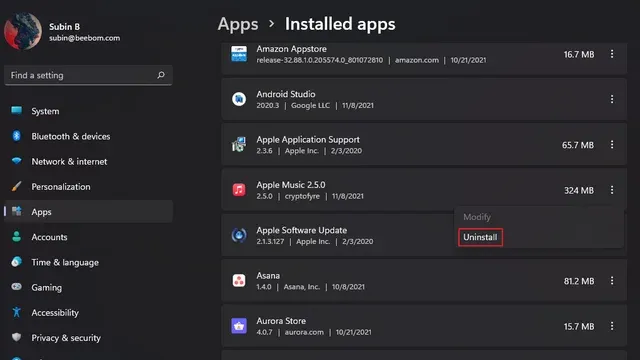Open Time & language text label
The width and height of the screenshot is (640, 360).
coord(65,262)
